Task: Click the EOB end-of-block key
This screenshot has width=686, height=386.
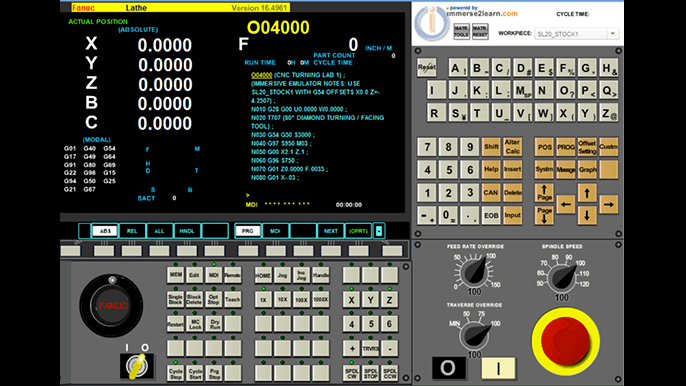Action: (491, 215)
